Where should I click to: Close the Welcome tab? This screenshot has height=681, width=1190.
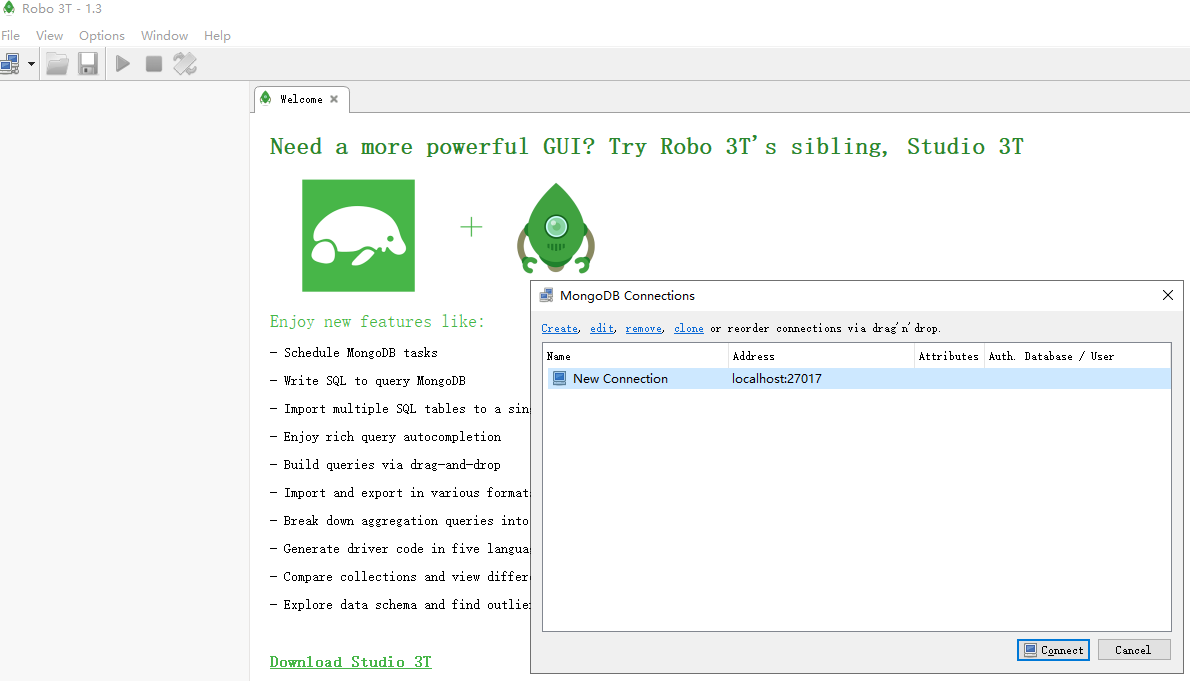coord(334,99)
